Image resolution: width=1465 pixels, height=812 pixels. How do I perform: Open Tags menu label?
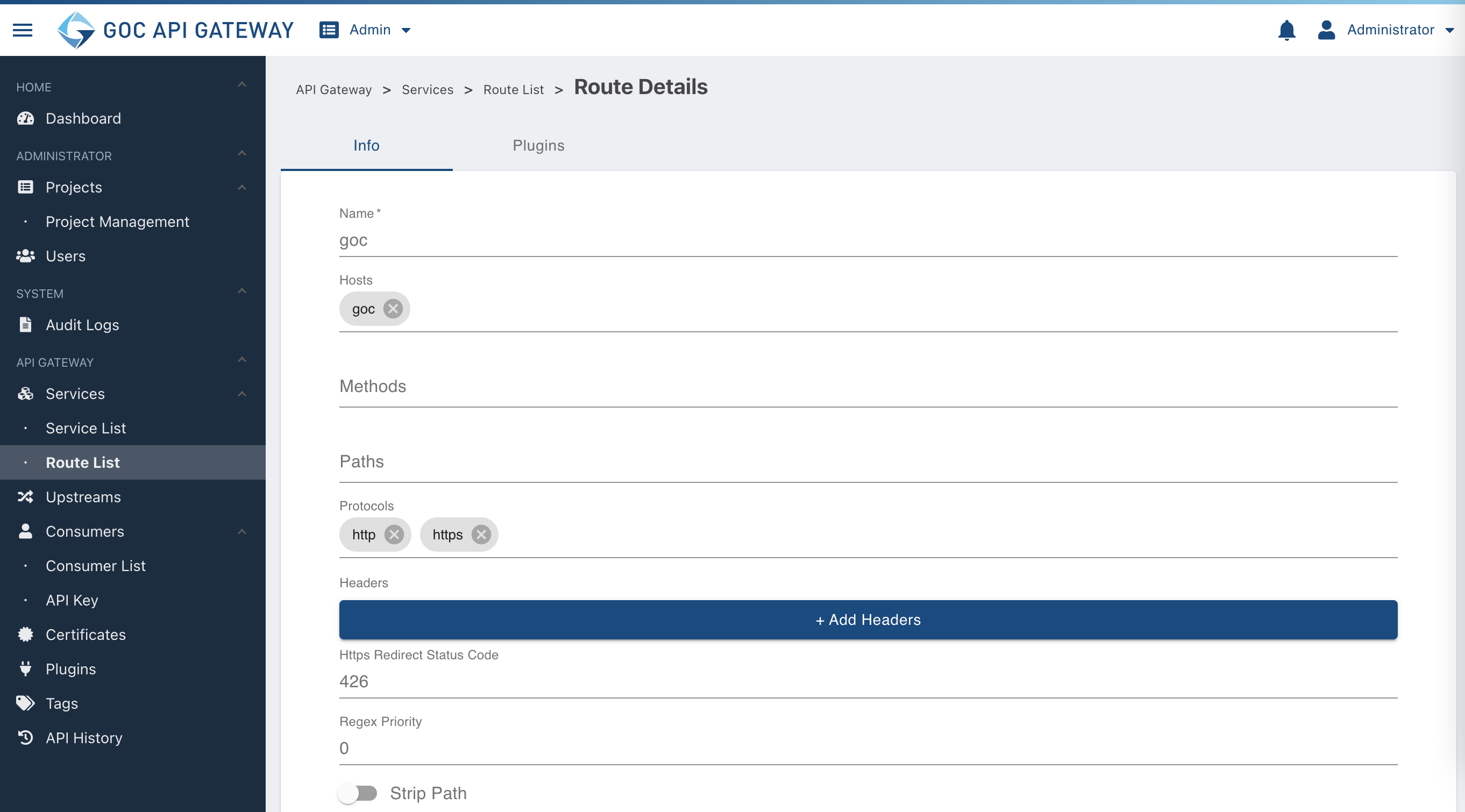[x=62, y=703]
